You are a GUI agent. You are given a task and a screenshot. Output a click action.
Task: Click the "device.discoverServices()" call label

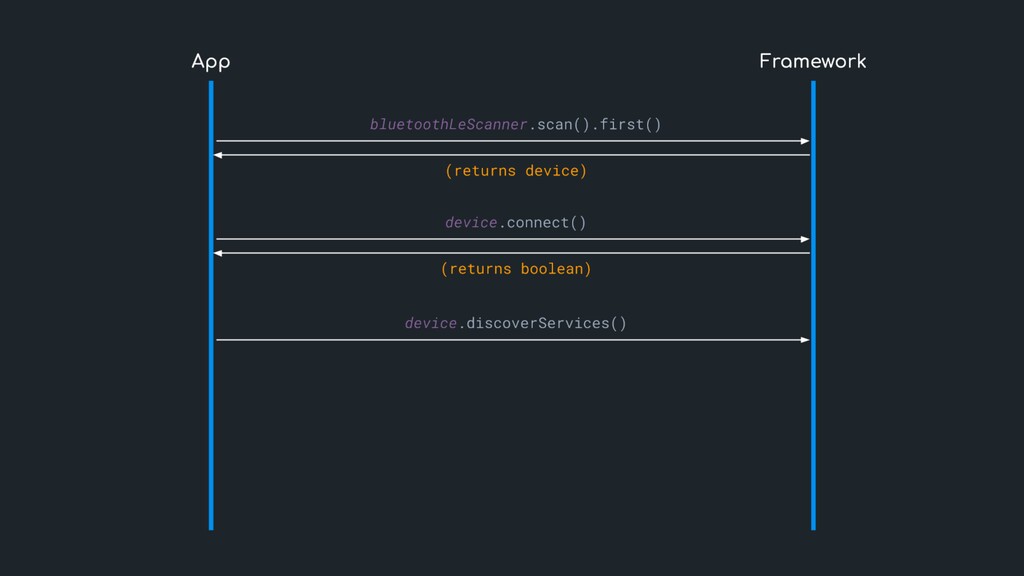(515, 323)
